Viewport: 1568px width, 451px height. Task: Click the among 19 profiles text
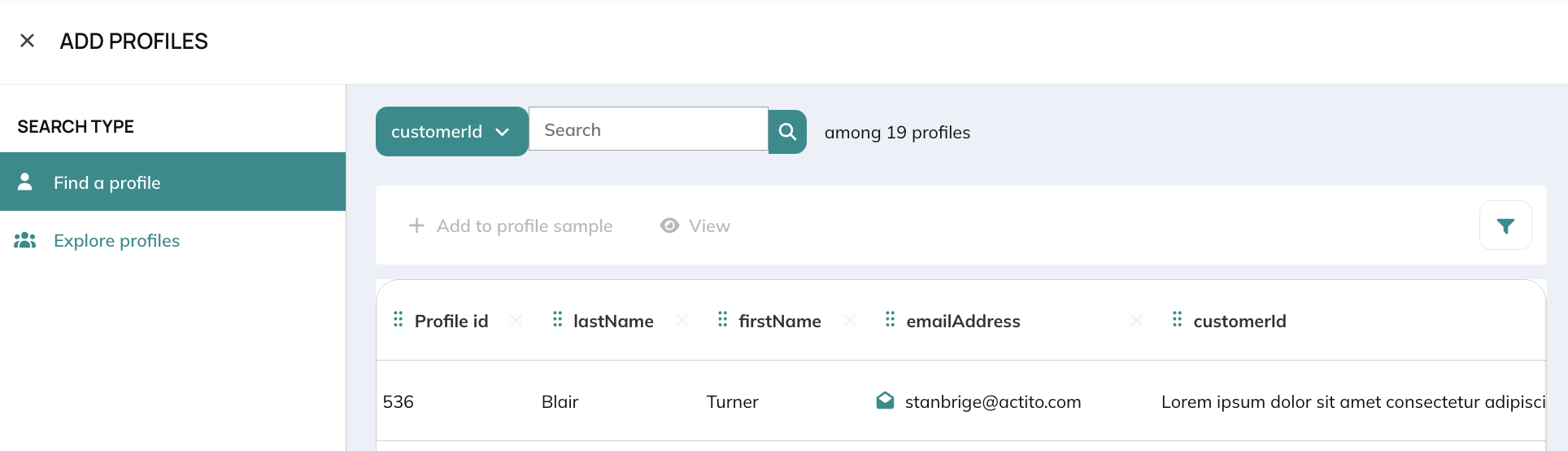[x=897, y=133]
